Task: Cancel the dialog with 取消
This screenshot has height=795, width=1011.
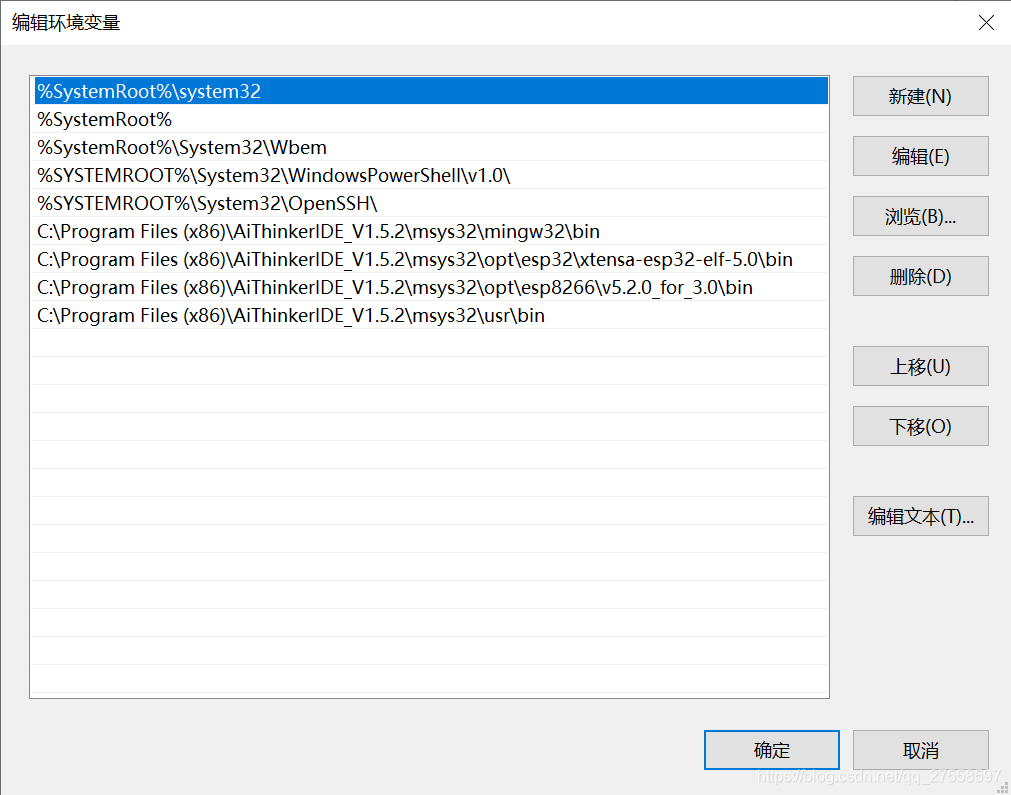Action: 920,750
